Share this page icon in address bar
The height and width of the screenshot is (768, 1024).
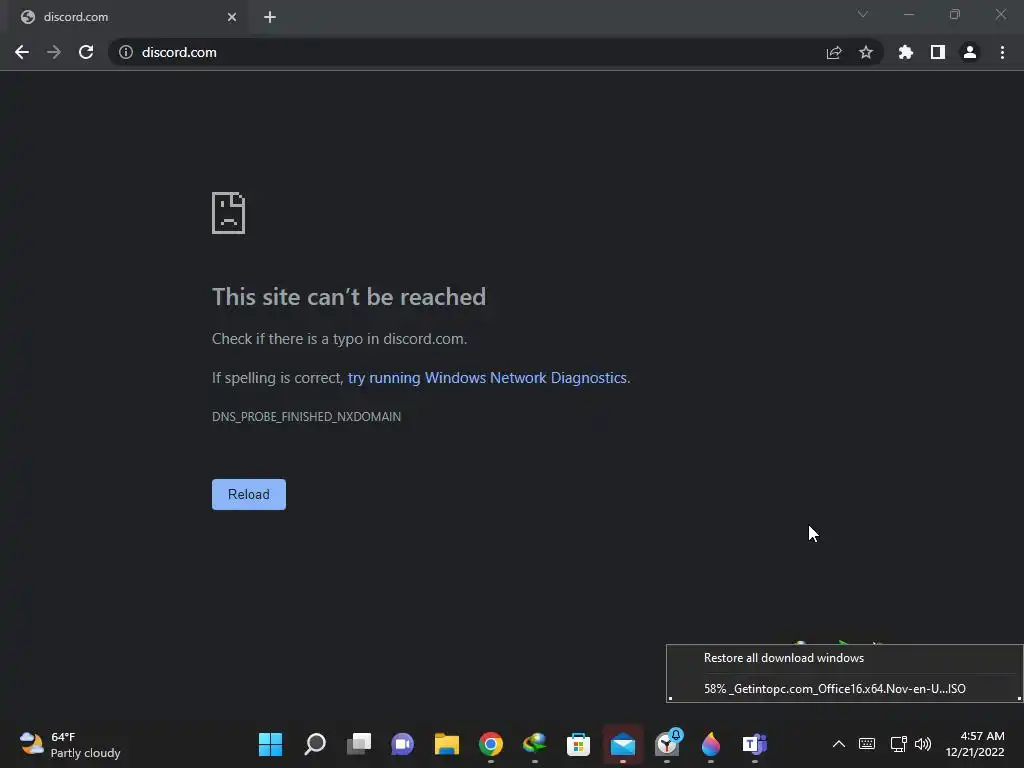[x=833, y=52]
